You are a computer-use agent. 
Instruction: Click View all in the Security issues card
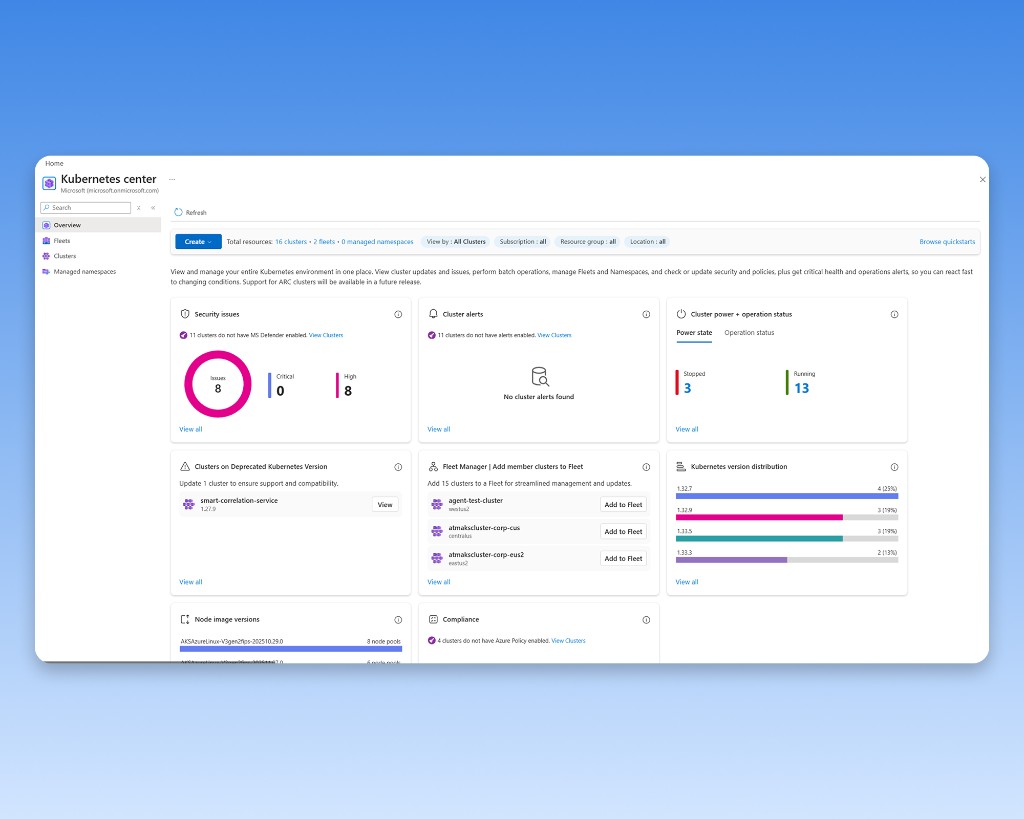191,429
